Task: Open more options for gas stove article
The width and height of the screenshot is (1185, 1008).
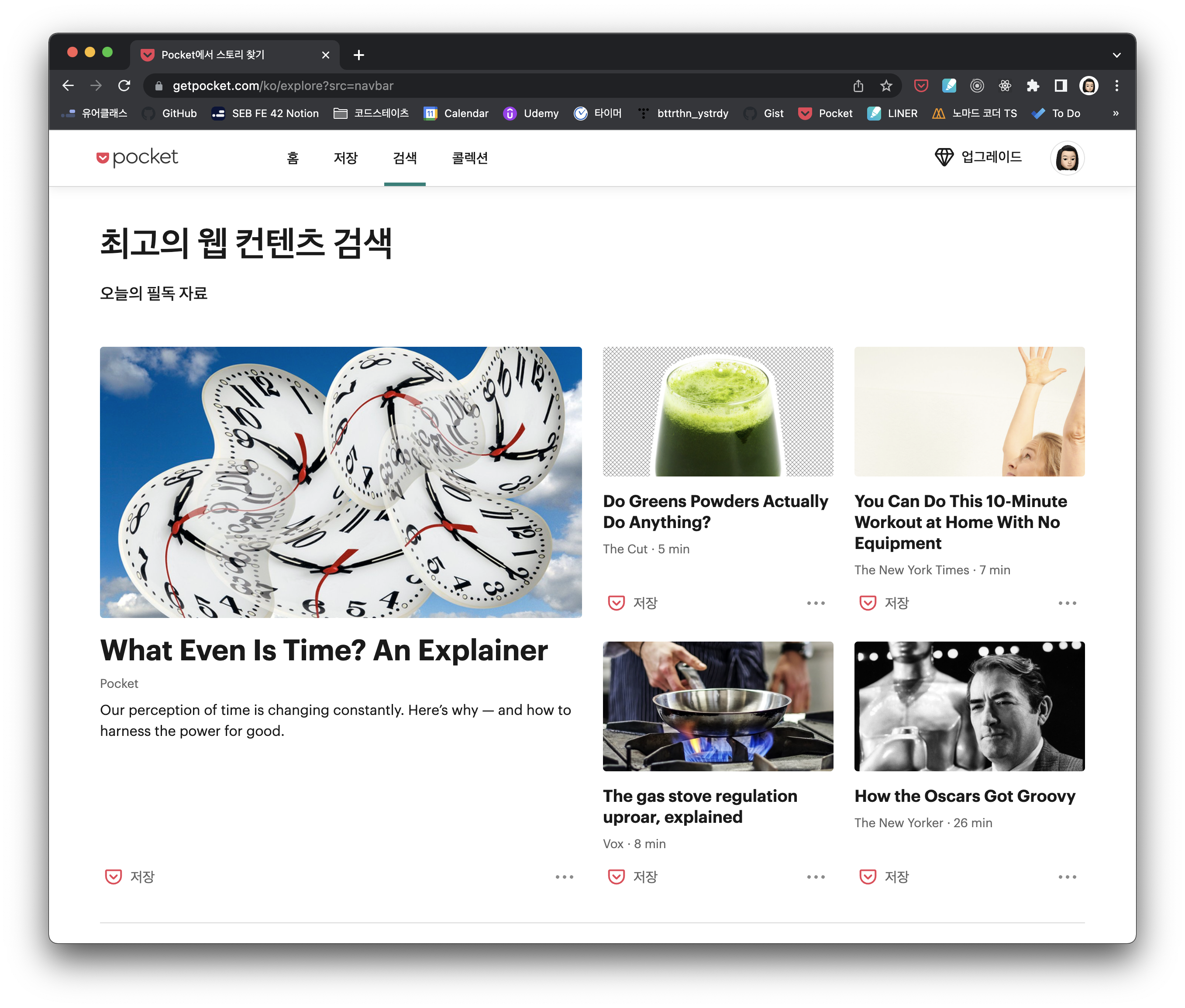Action: pyautogui.click(x=815, y=877)
